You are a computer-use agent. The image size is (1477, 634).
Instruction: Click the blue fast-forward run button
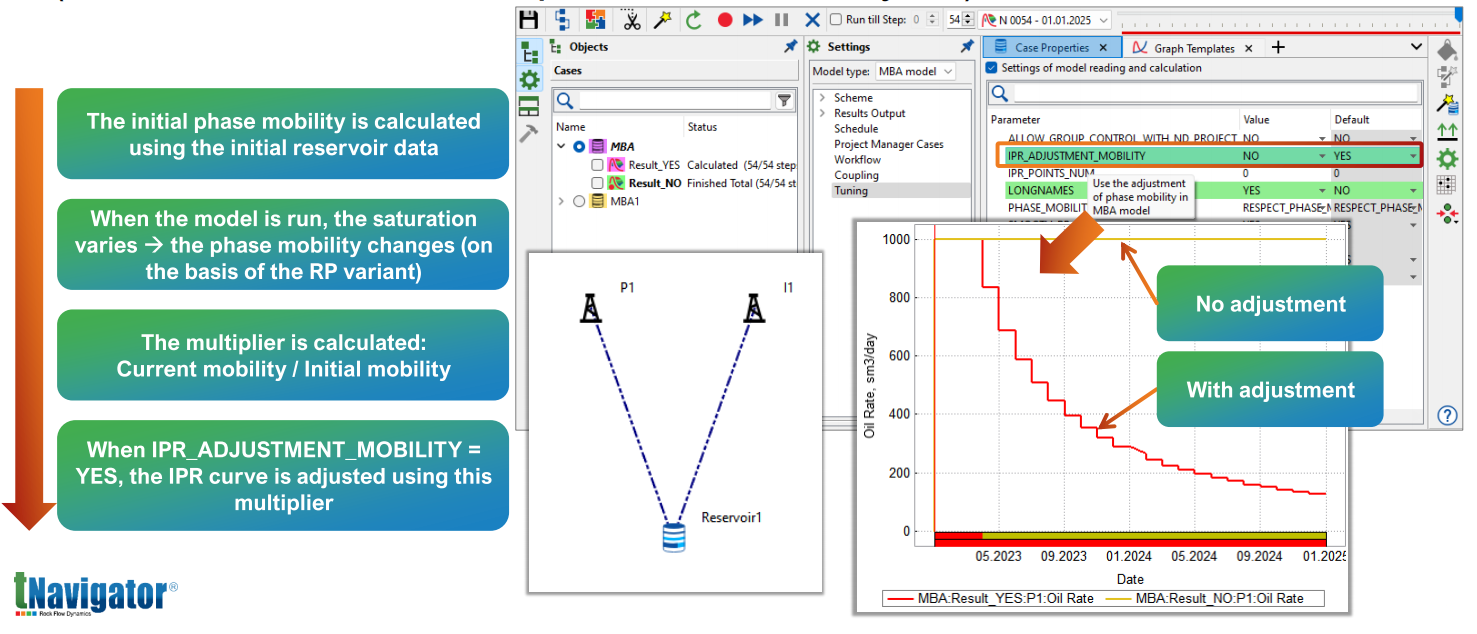click(x=753, y=19)
